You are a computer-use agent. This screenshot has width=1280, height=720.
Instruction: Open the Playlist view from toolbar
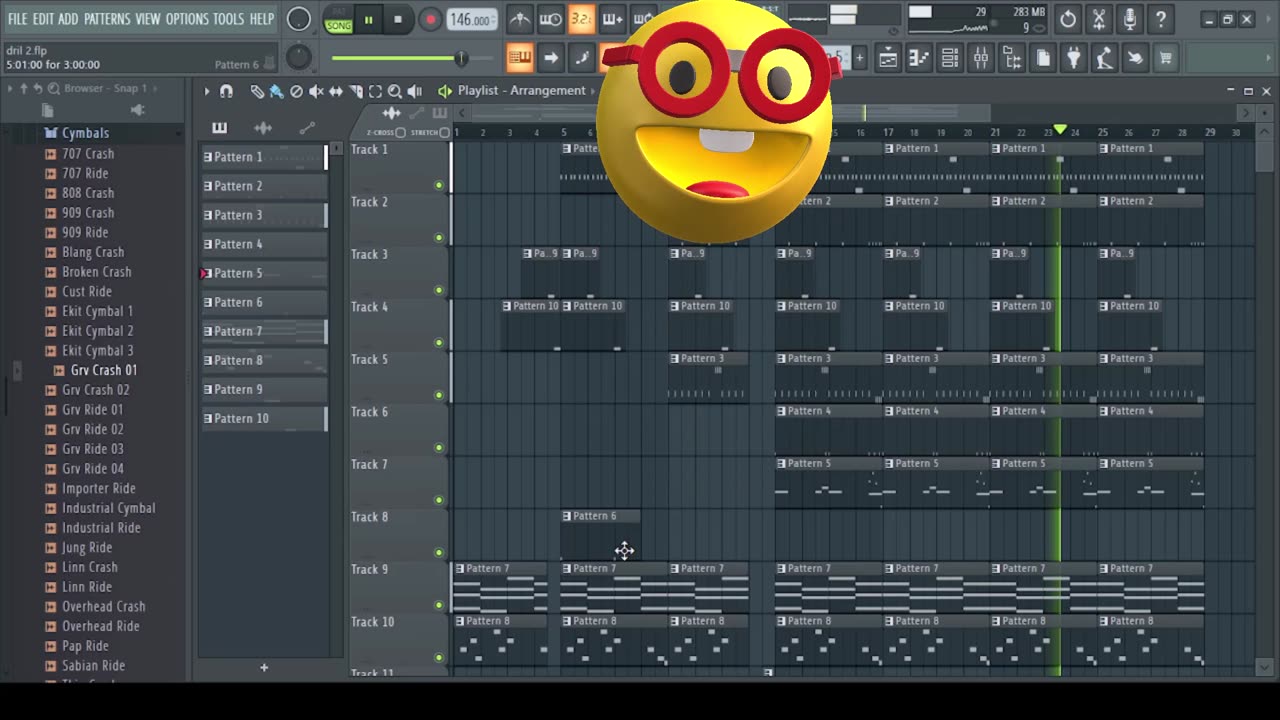click(888, 59)
